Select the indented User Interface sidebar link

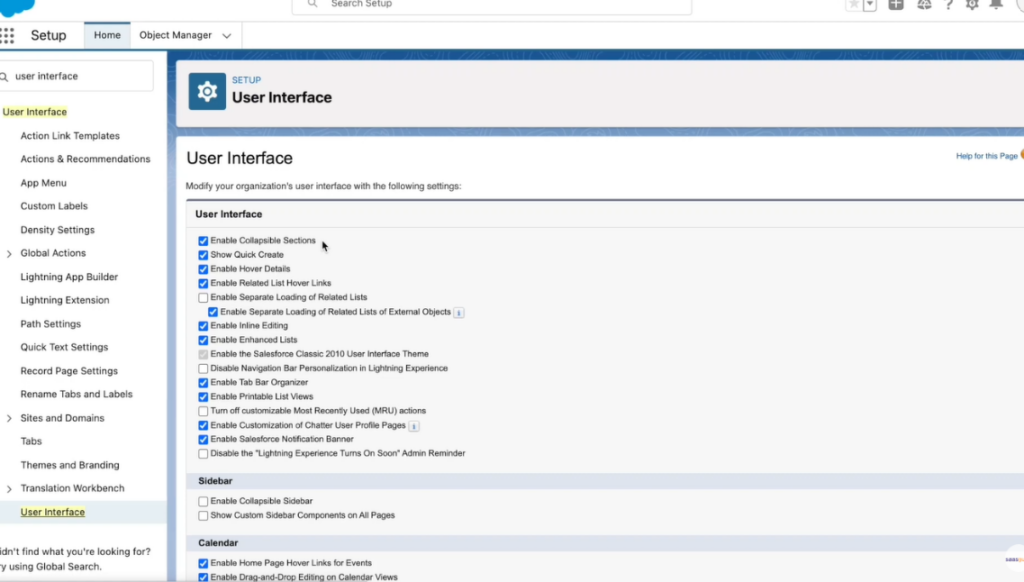(x=52, y=512)
